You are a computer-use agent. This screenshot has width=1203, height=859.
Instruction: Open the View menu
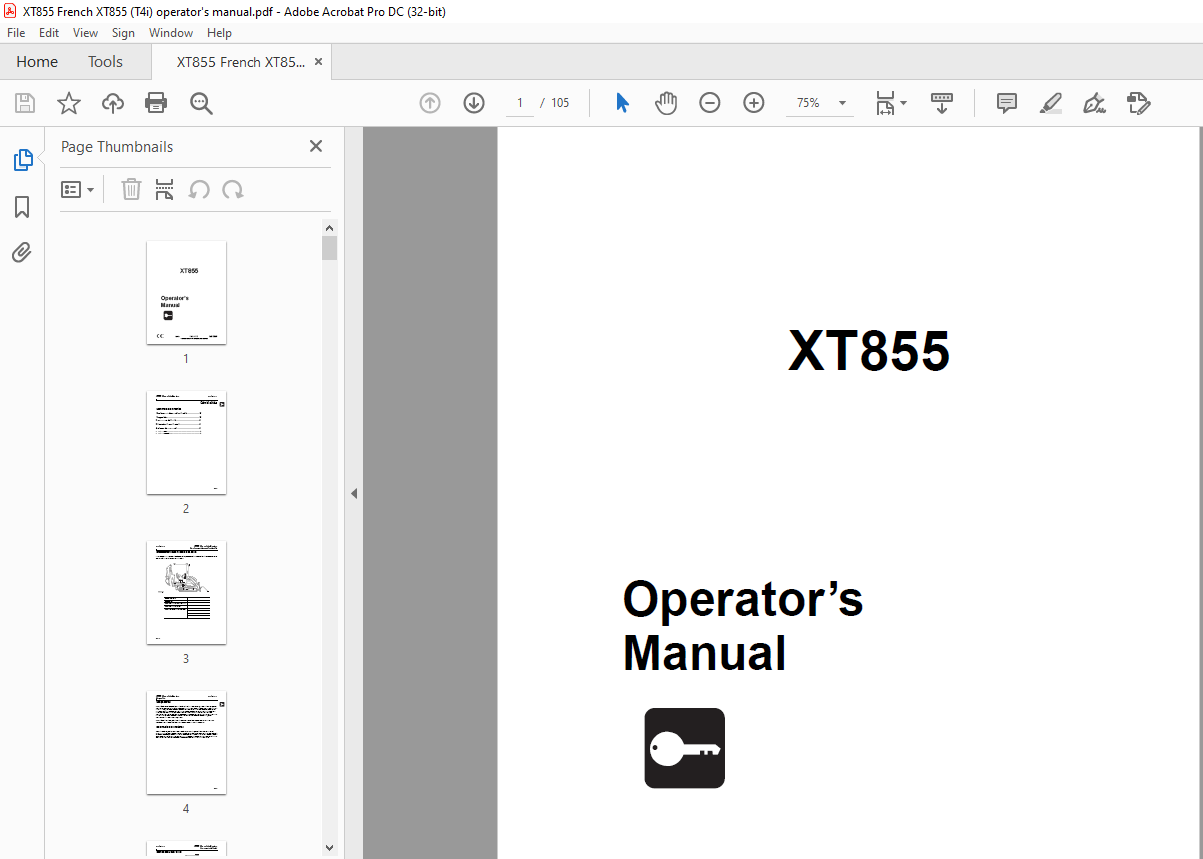pyautogui.click(x=86, y=33)
